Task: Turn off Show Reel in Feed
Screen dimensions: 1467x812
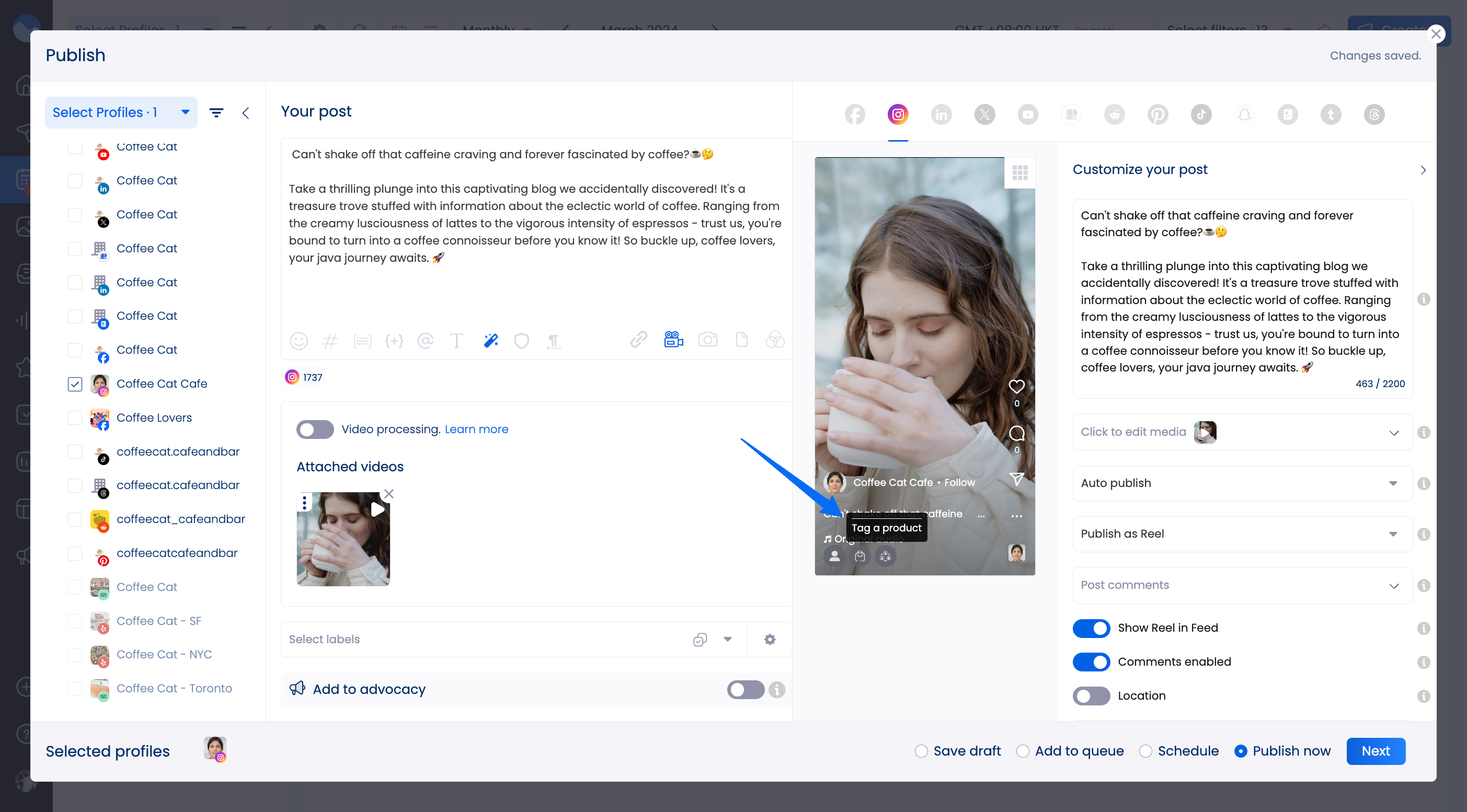Action: click(x=1091, y=628)
